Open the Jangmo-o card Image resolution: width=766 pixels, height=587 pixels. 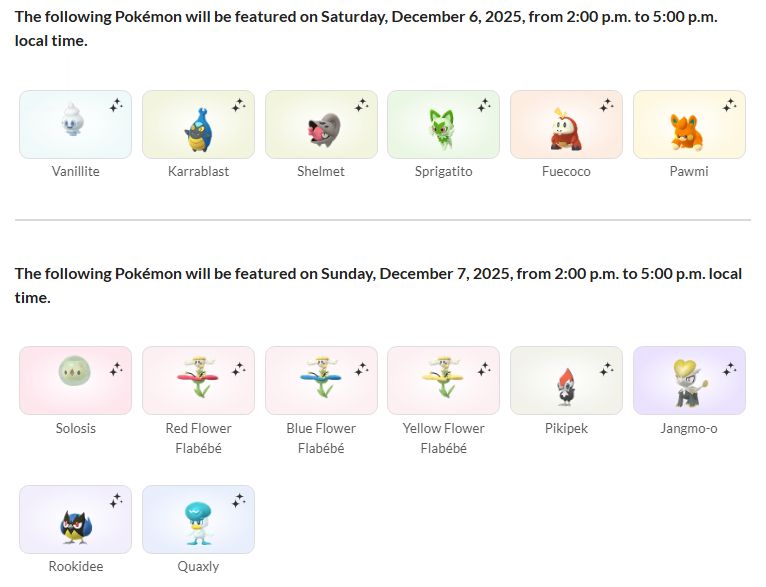pos(689,380)
